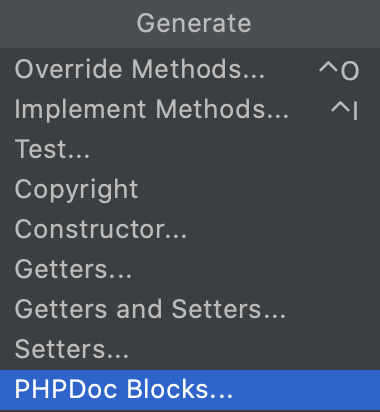Click the ^I shortcut hint for Implement Methods
The height and width of the screenshot is (412, 380).
(344, 110)
